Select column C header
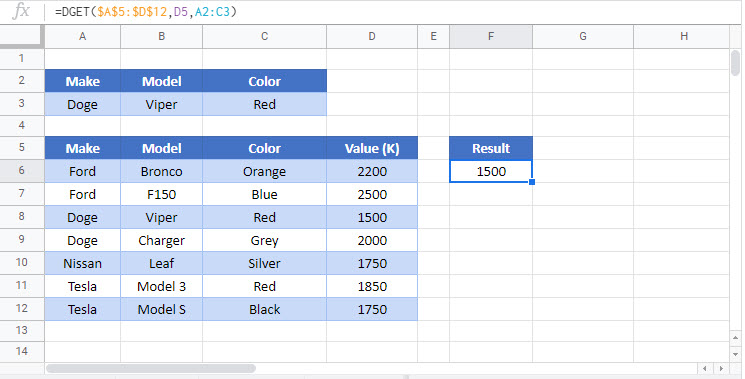This screenshot has width=745, height=379. (265, 37)
